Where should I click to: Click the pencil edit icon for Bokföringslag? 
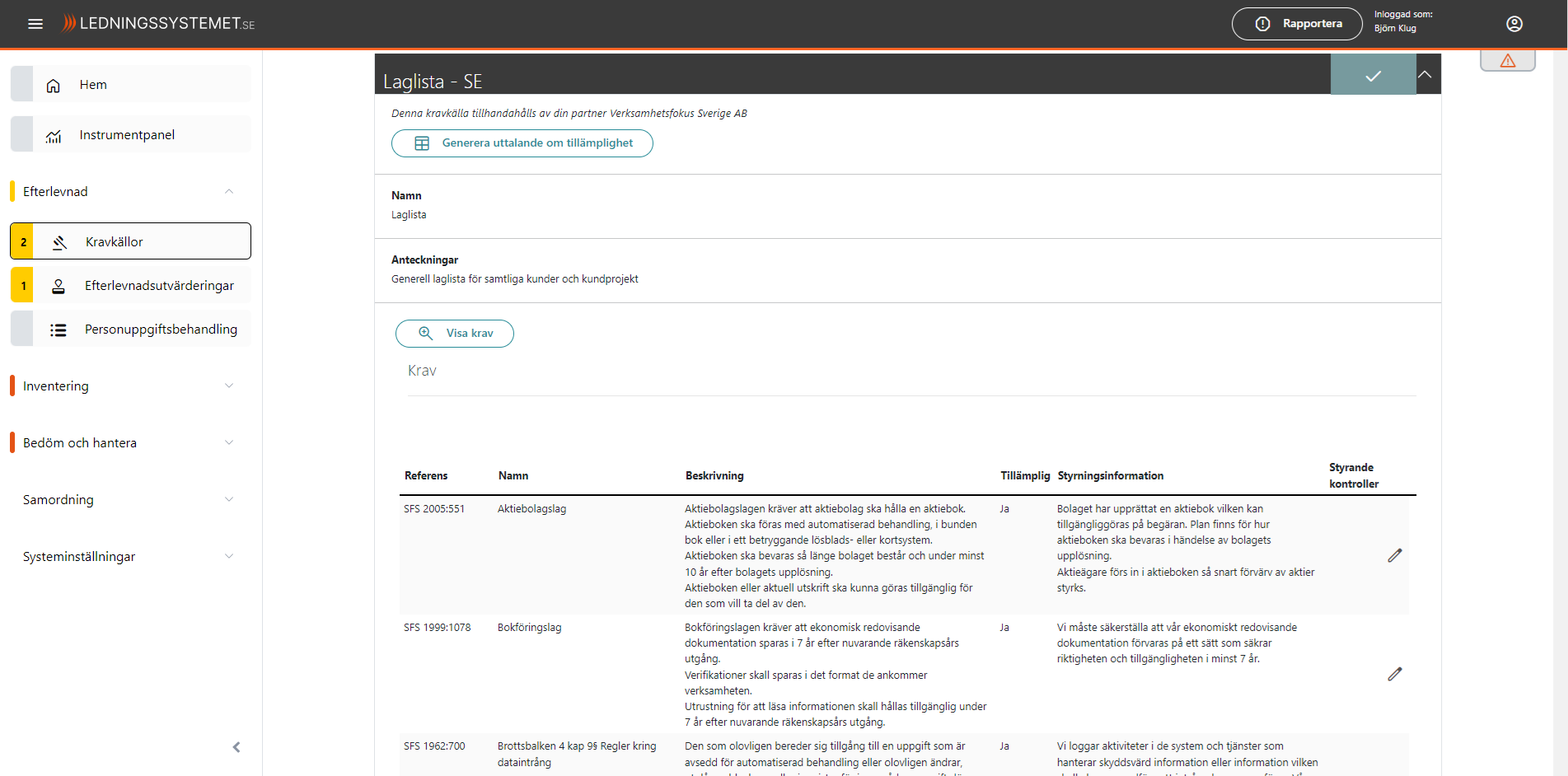(x=1394, y=675)
